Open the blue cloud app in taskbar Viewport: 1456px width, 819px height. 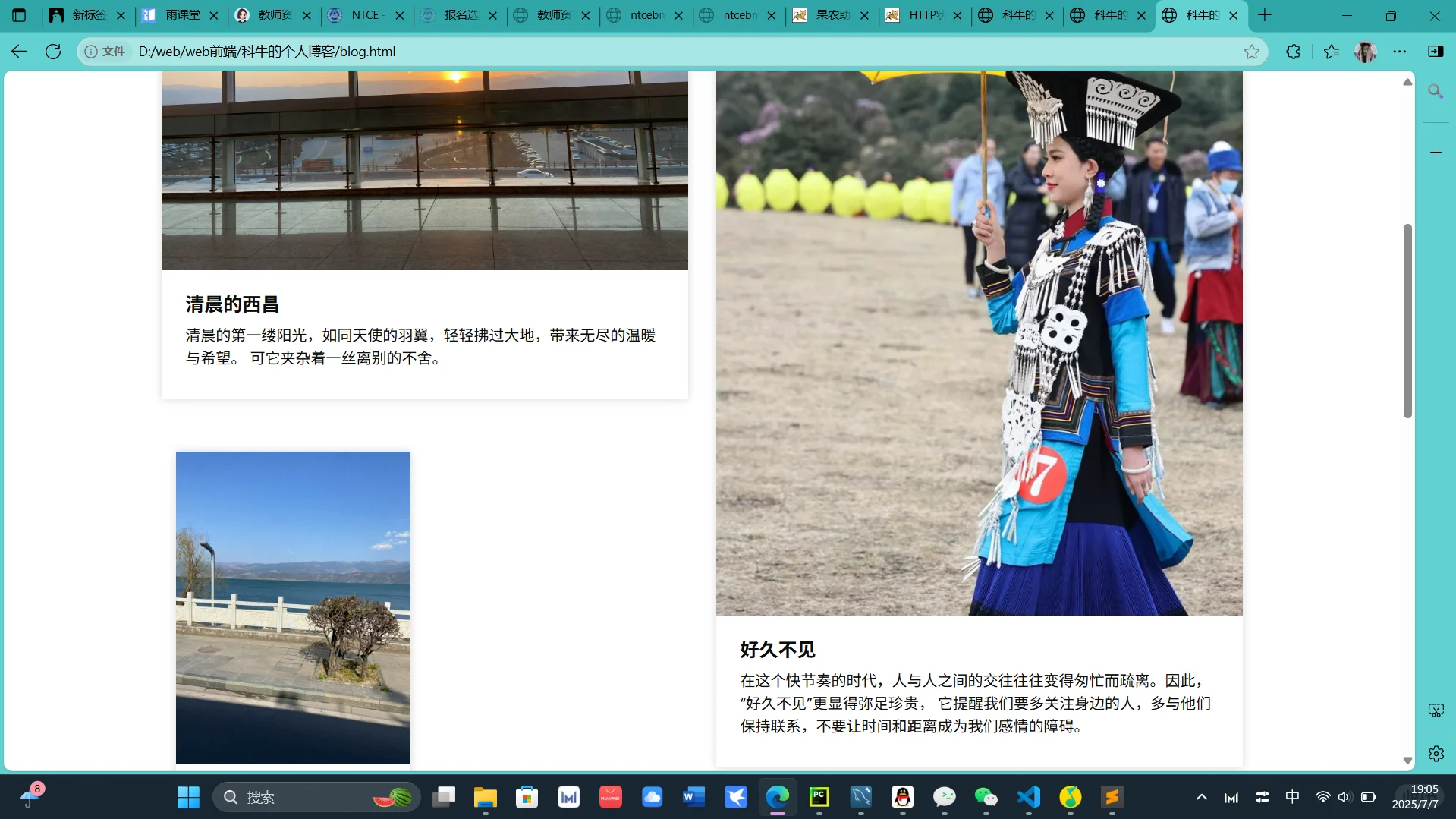[653, 797]
